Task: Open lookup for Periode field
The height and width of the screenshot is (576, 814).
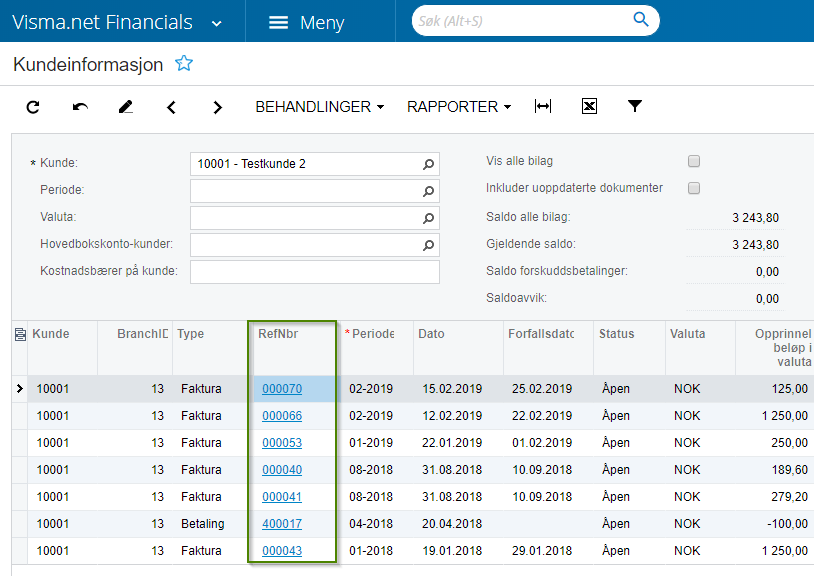Action: (428, 191)
